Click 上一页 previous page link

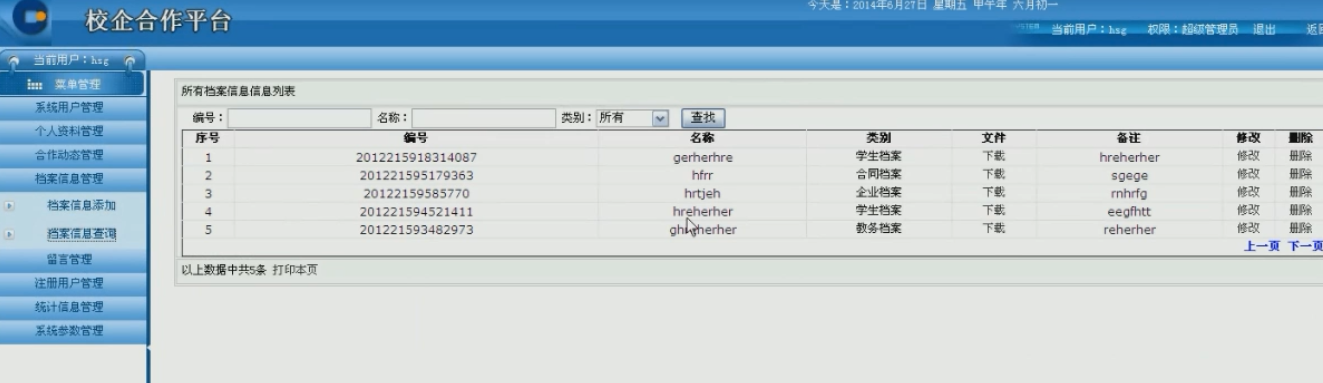pyautogui.click(x=1262, y=246)
